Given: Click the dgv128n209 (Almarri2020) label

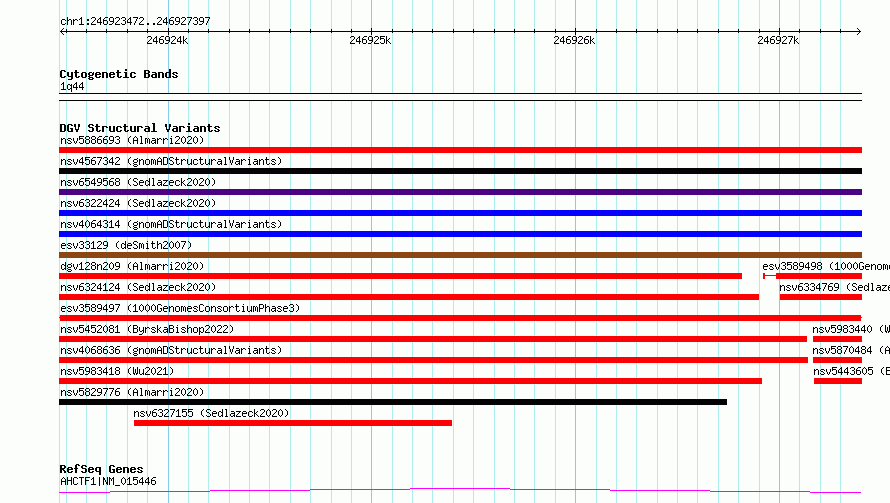Looking at the screenshot, I should 132,266.
